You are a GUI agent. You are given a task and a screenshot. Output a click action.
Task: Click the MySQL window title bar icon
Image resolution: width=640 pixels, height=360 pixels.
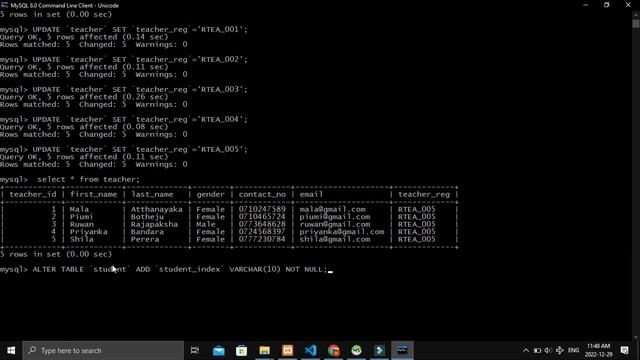tap(4, 5)
